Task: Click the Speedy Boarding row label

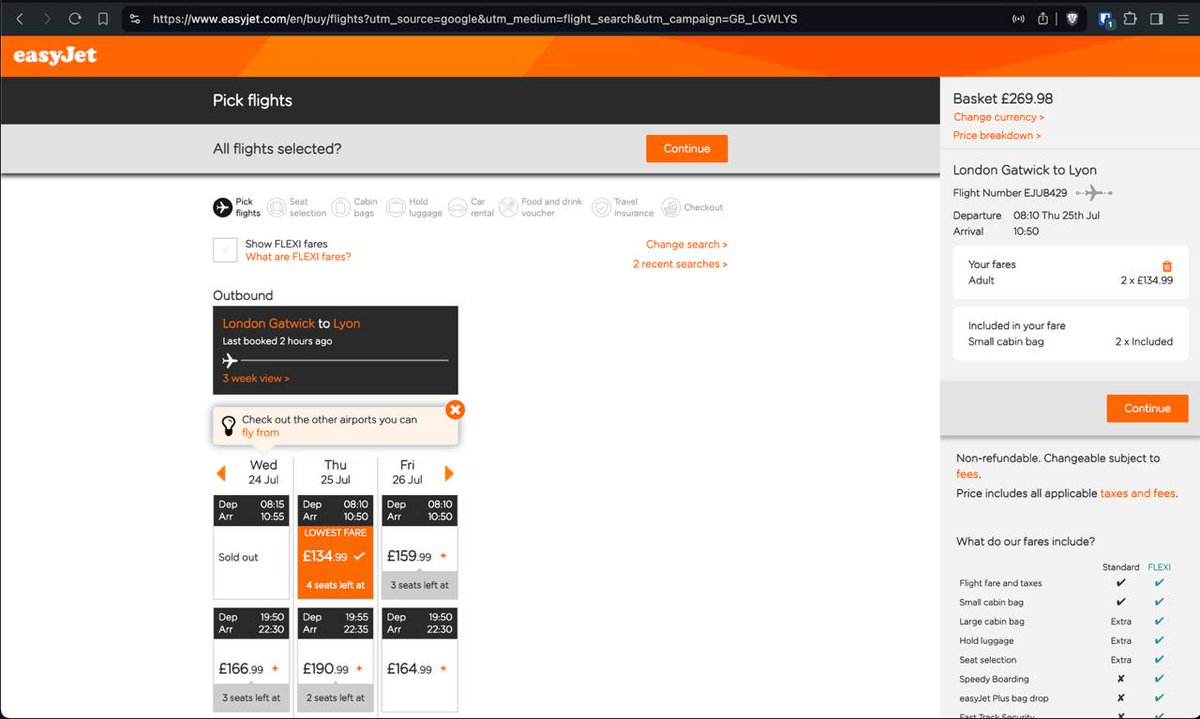Action: coord(994,679)
